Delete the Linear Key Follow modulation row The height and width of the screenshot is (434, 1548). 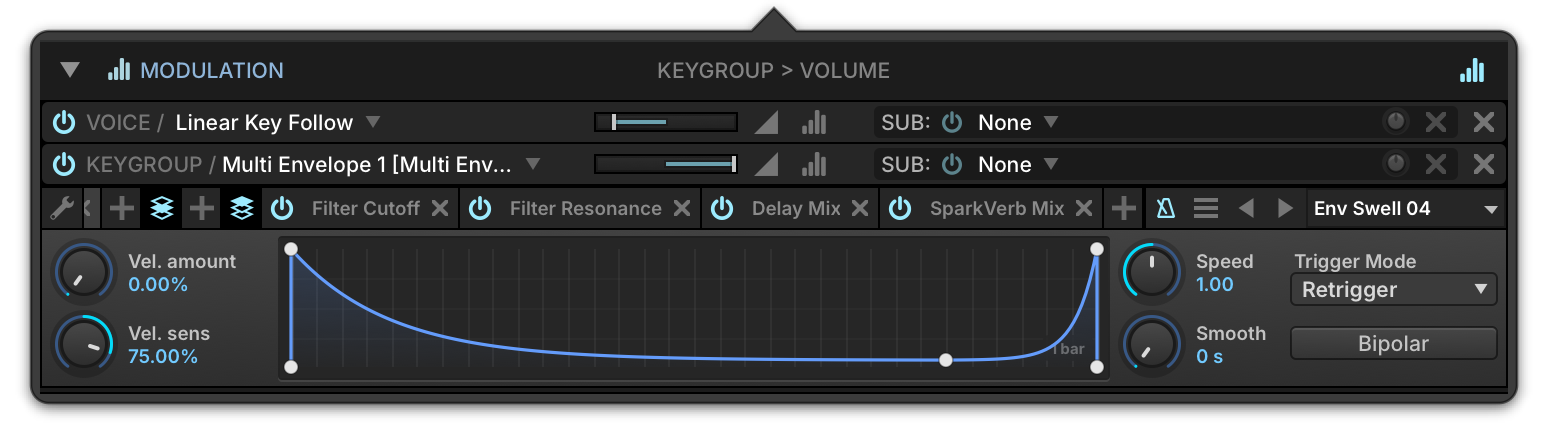pyautogui.click(x=1484, y=122)
